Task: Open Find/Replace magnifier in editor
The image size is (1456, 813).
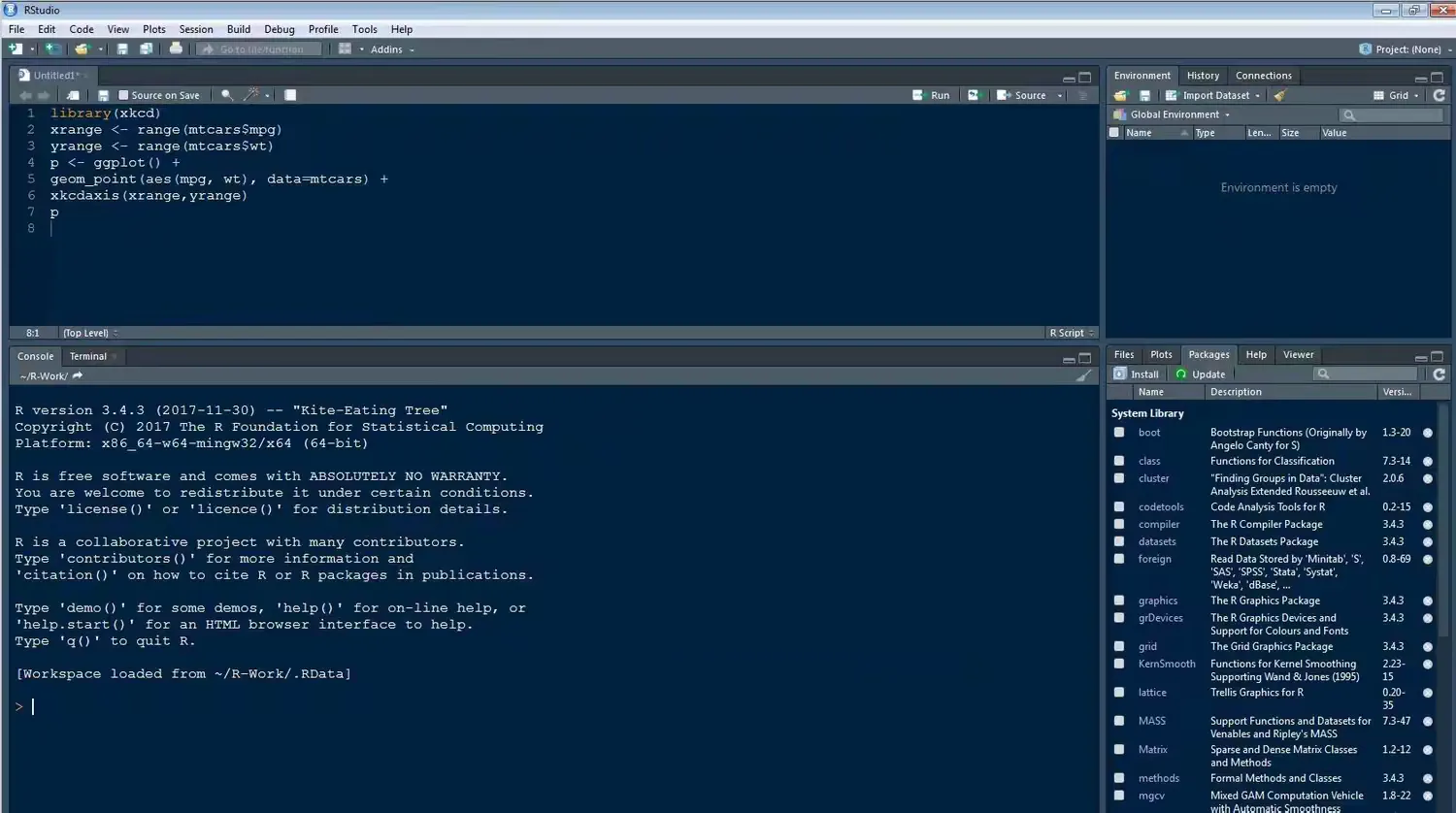Action: [226, 95]
